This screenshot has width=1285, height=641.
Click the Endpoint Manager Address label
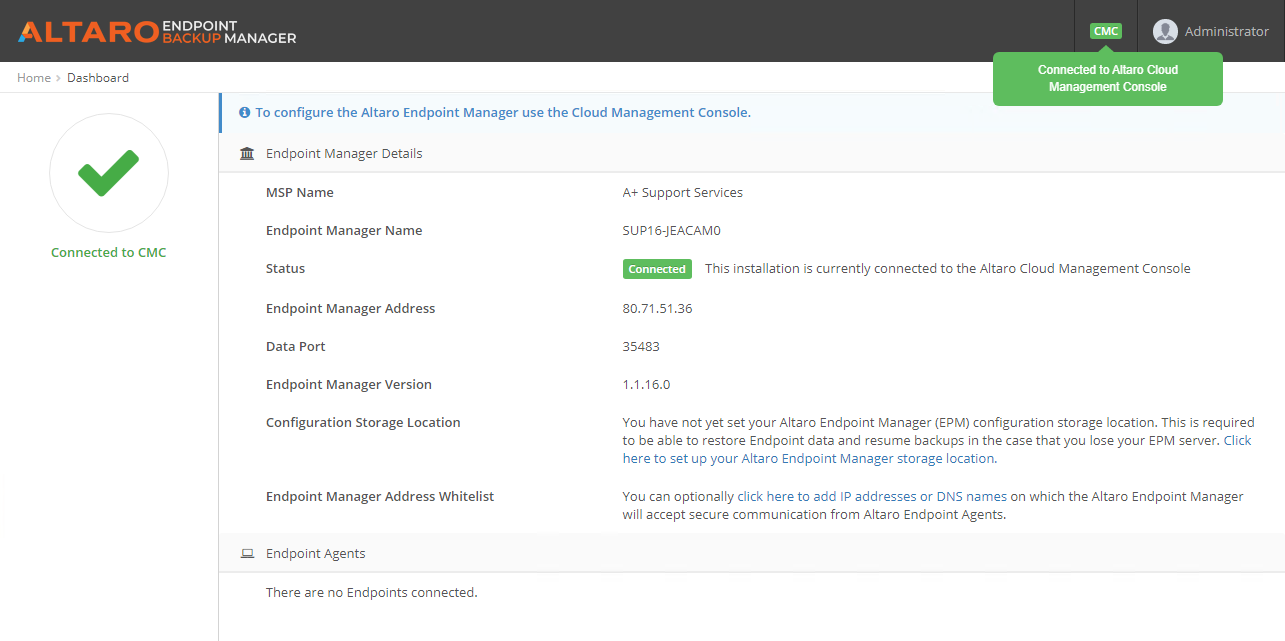coord(351,308)
